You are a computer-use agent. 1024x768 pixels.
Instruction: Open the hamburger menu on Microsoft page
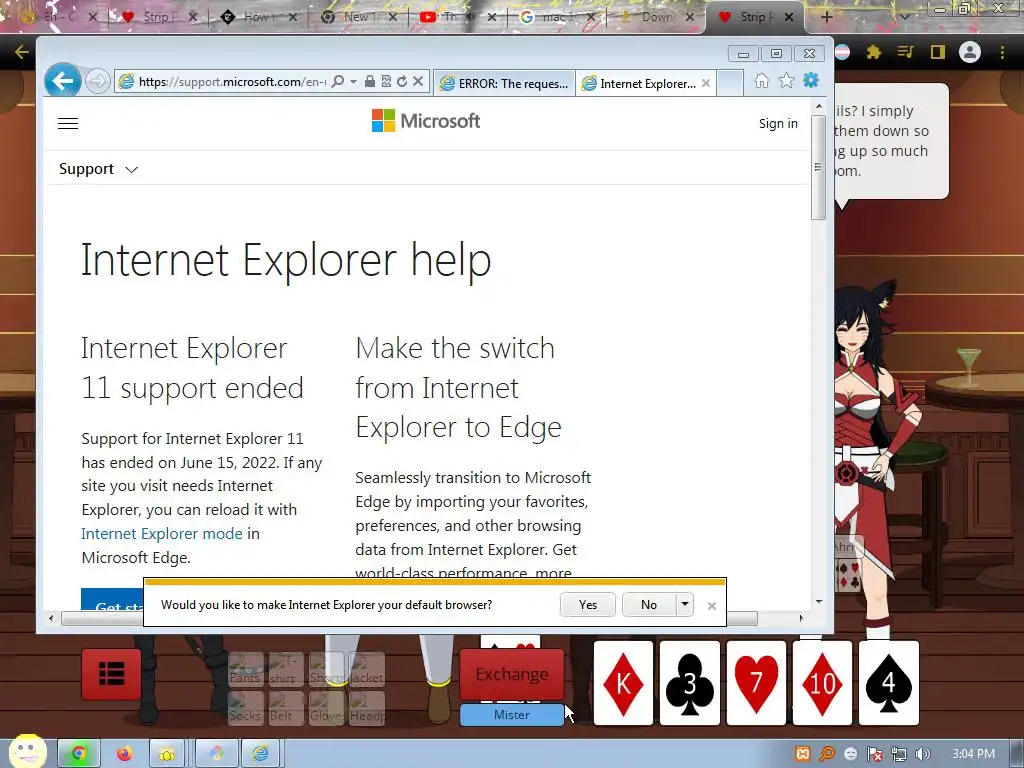click(68, 123)
